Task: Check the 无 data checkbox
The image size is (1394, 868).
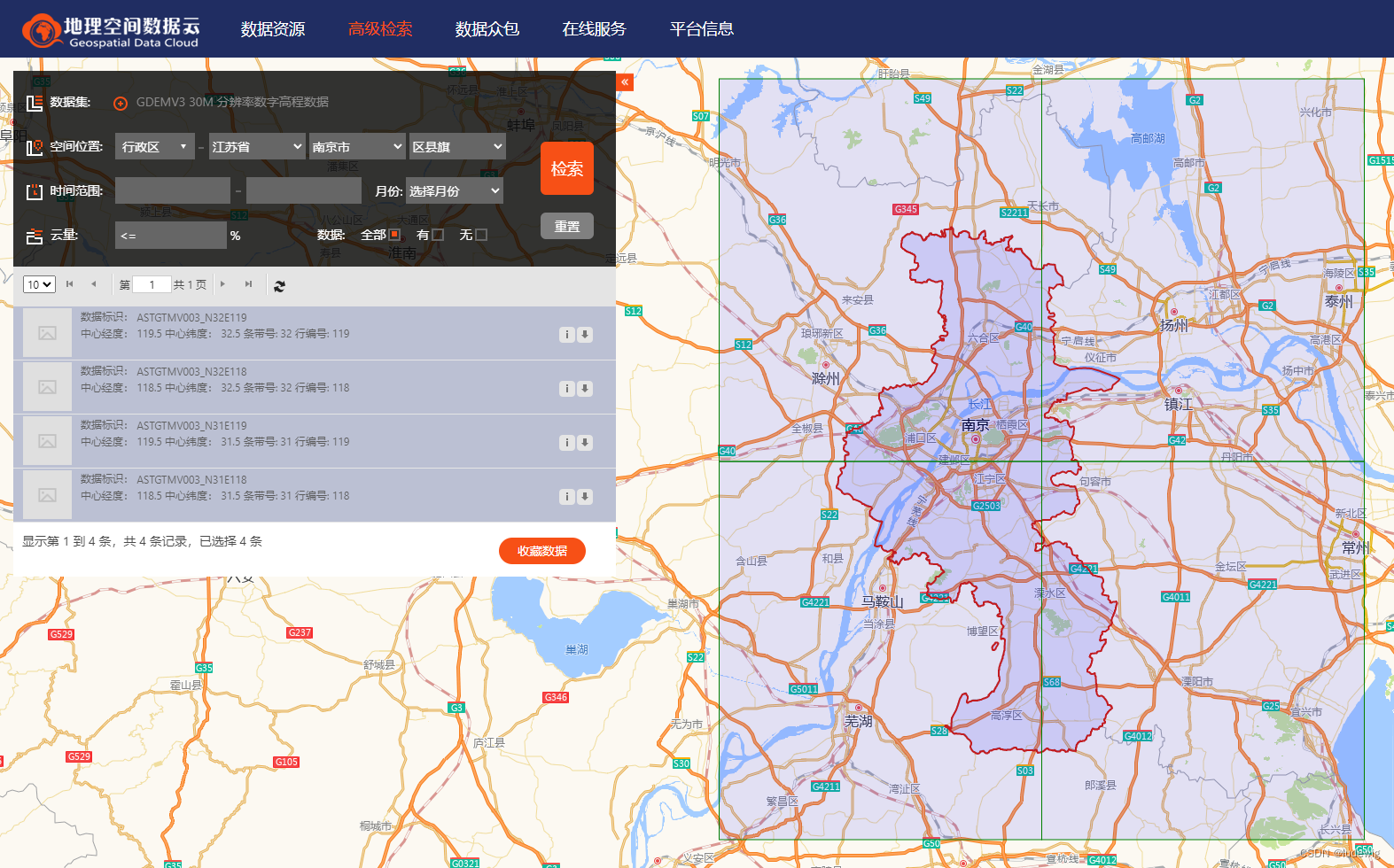Action: pos(481,235)
